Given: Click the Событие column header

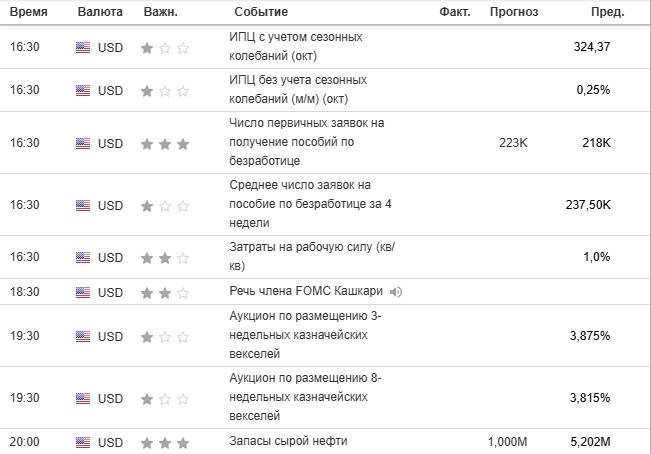Looking at the screenshot, I should point(260,12).
